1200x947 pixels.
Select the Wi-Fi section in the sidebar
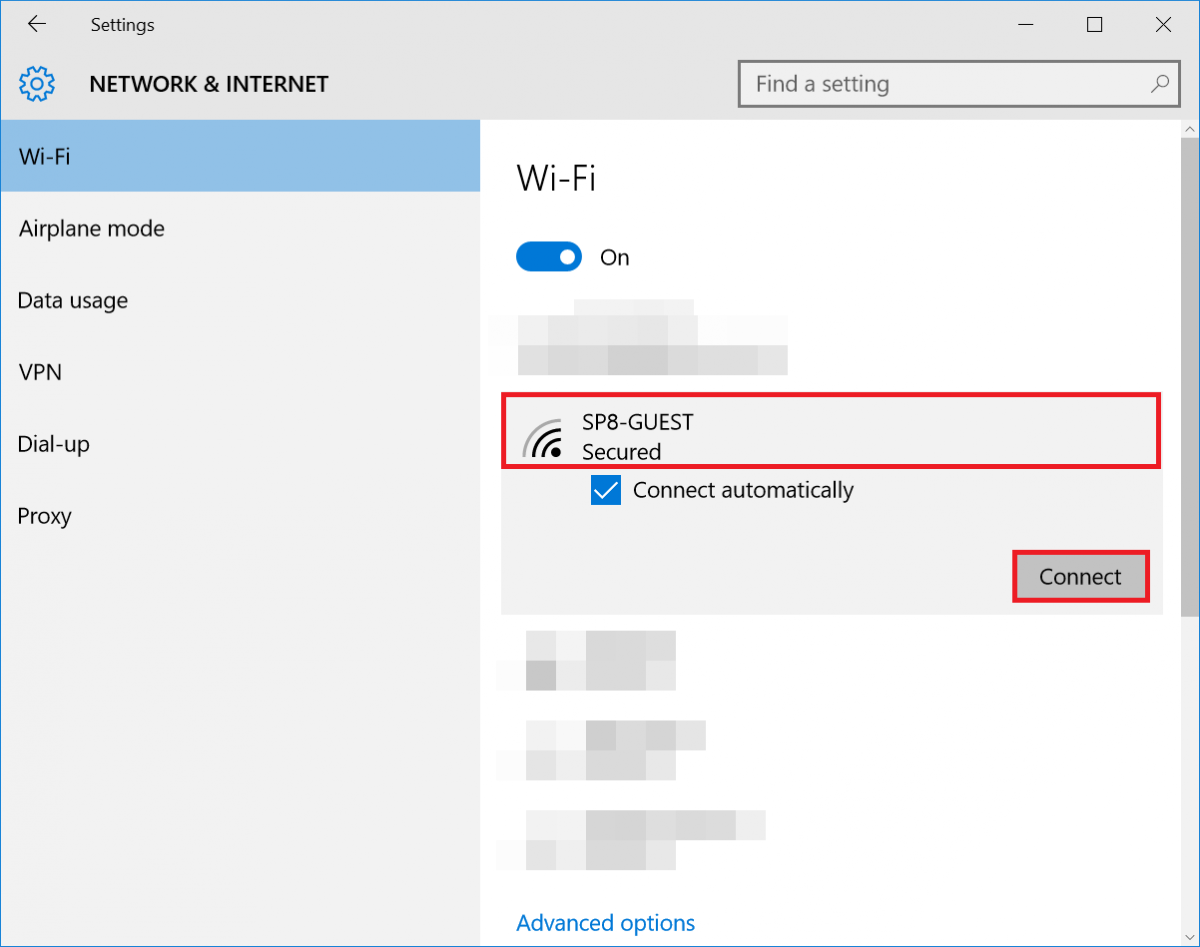point(44,156)
